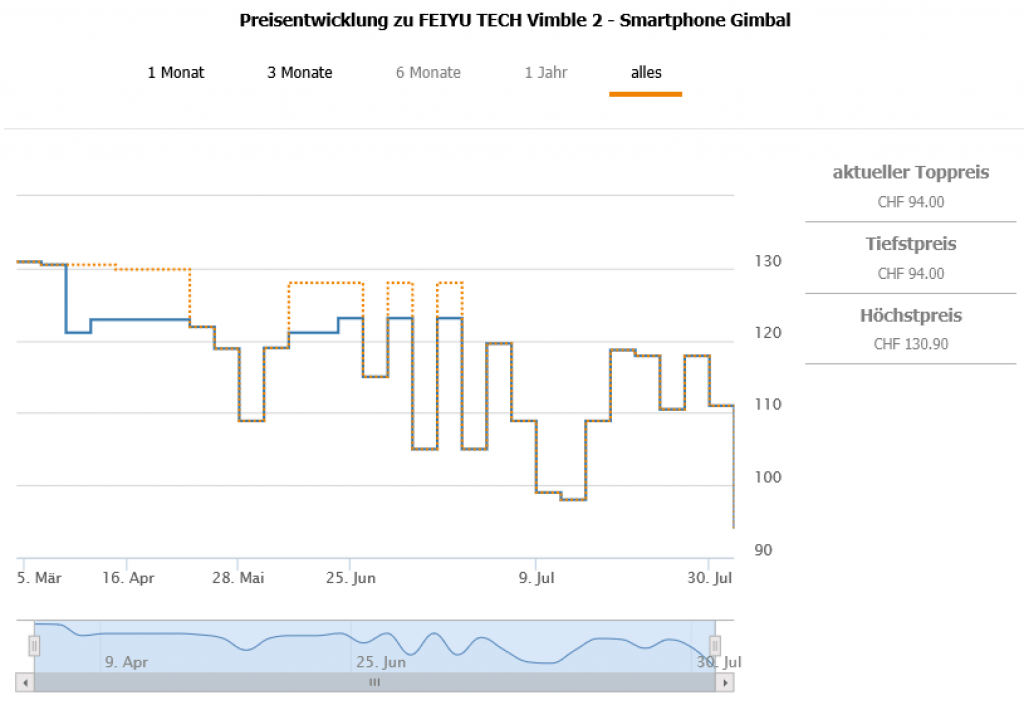Click the navigator's right range handle
1024x705 pixels.
pos(716,646)
